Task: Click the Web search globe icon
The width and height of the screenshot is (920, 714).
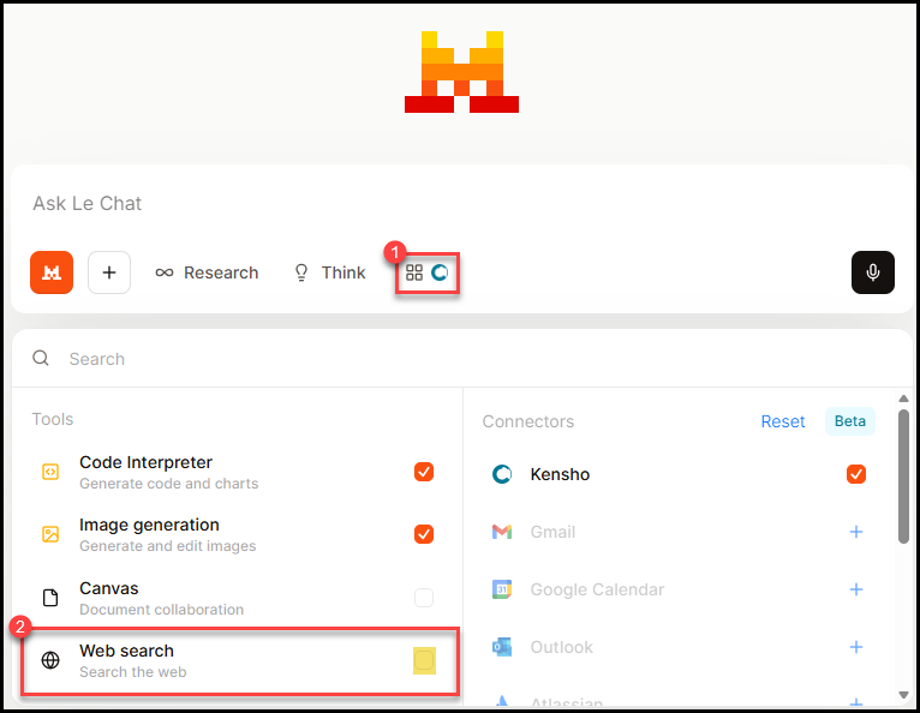Action: [52, 661]
